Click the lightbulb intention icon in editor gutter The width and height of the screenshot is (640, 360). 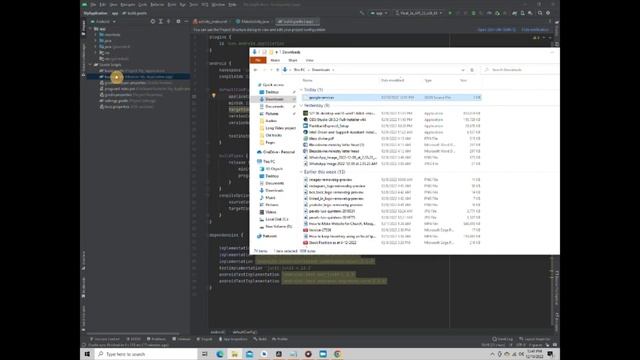[x=213, y=96]
